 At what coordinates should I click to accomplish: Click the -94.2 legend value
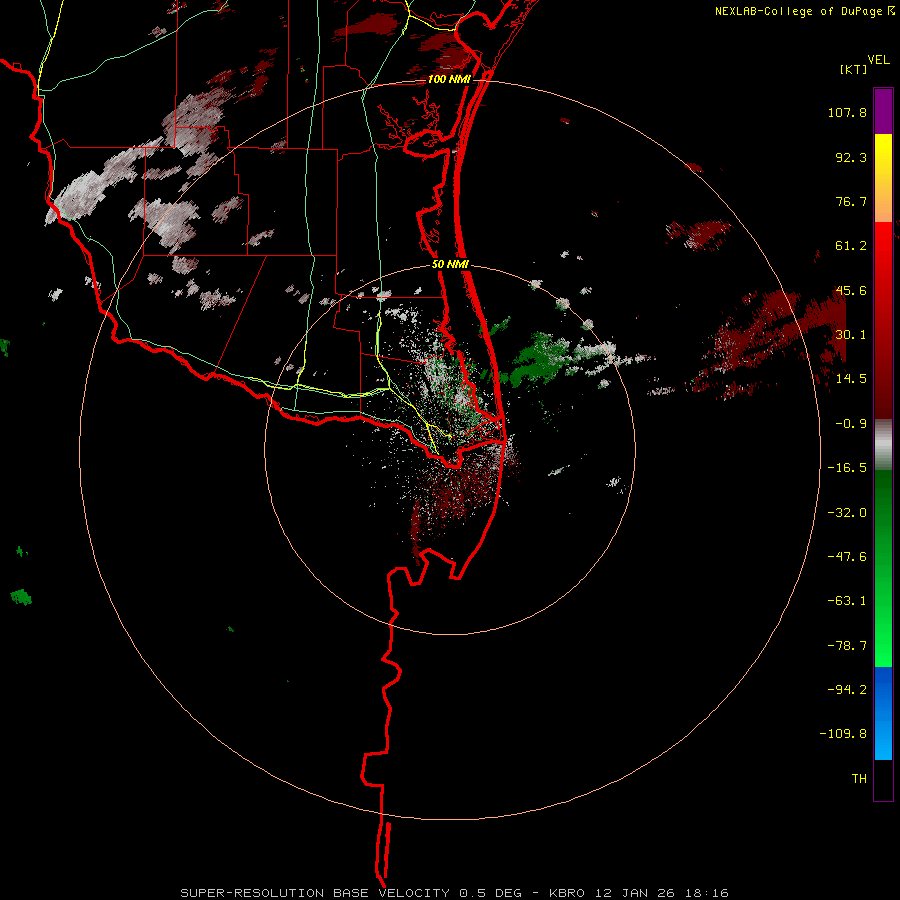coord(847,690)
